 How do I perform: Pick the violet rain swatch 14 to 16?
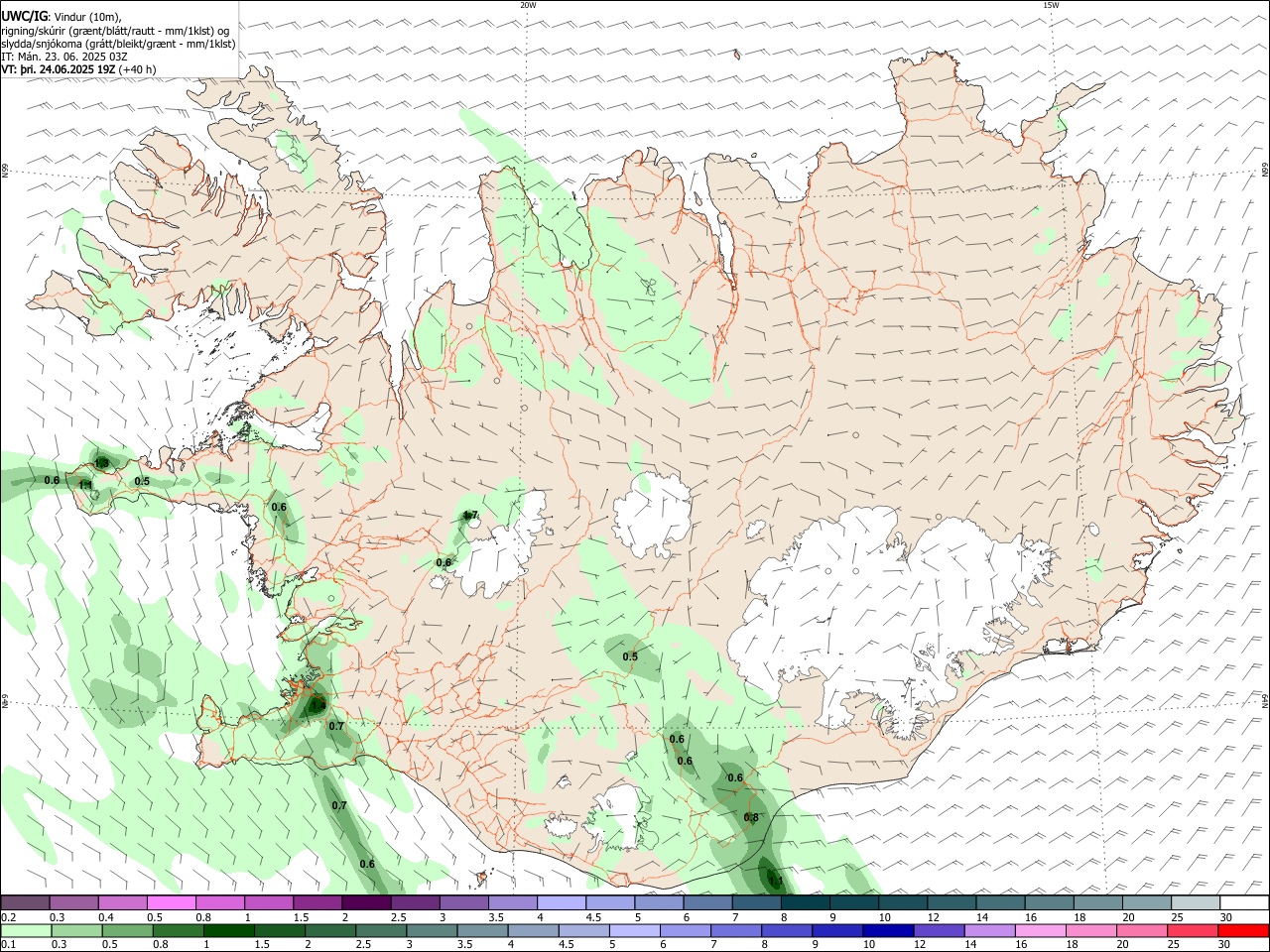point(989,930)
